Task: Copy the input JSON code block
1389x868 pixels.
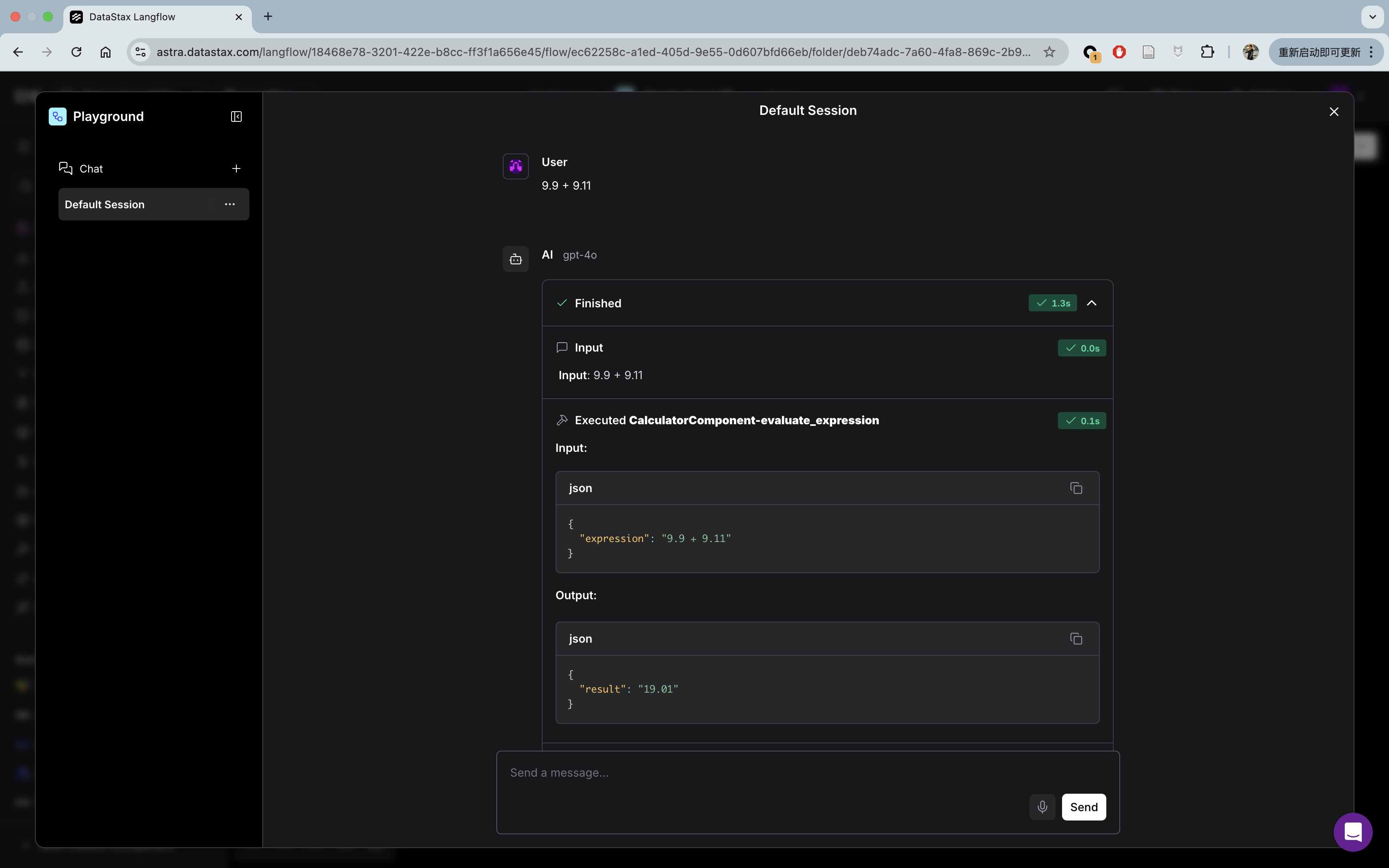Action: coord(1076,488)
